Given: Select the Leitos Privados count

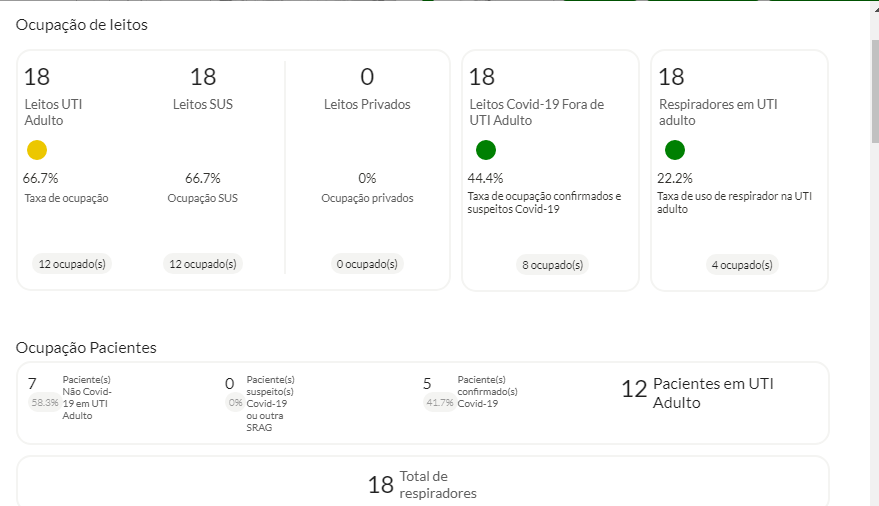Looking at the screenshot, I should 367,77.
